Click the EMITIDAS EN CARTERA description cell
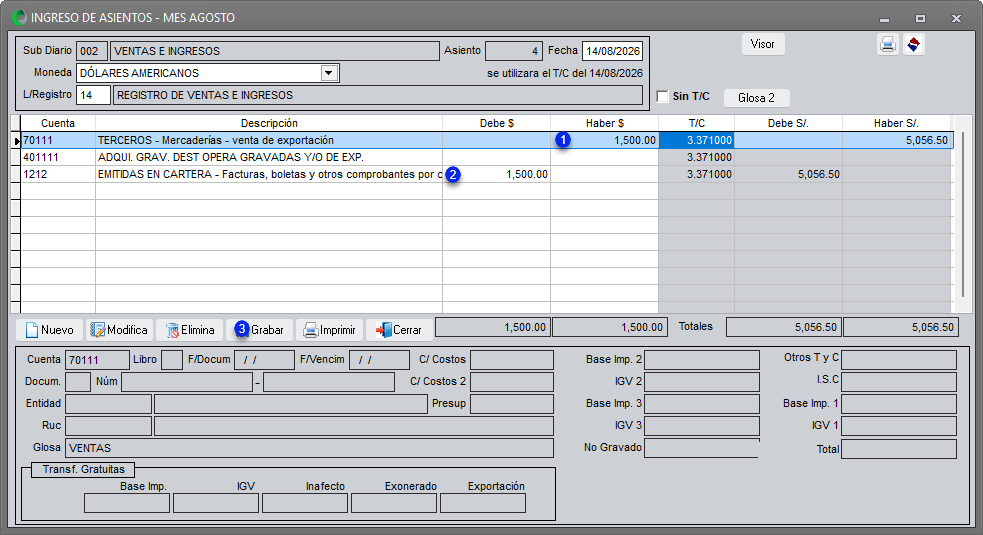This screenshot has width=983, height=535. (x=269, y=174)
